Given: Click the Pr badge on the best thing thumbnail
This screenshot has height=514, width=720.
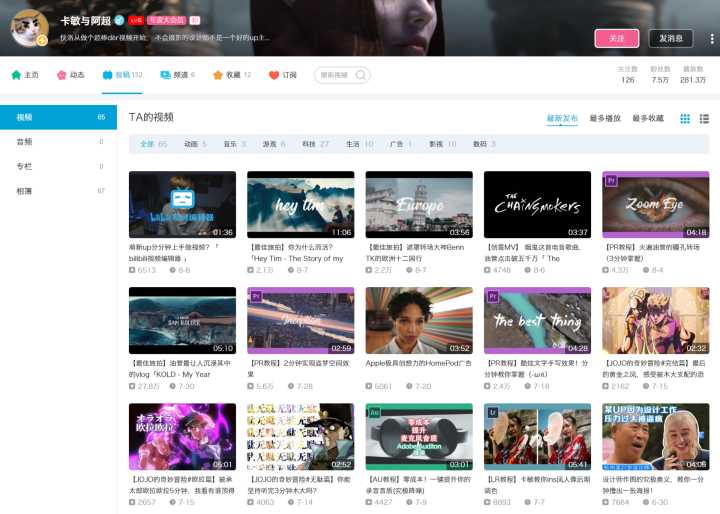Looking at the screenshot, I should (493, 297).
